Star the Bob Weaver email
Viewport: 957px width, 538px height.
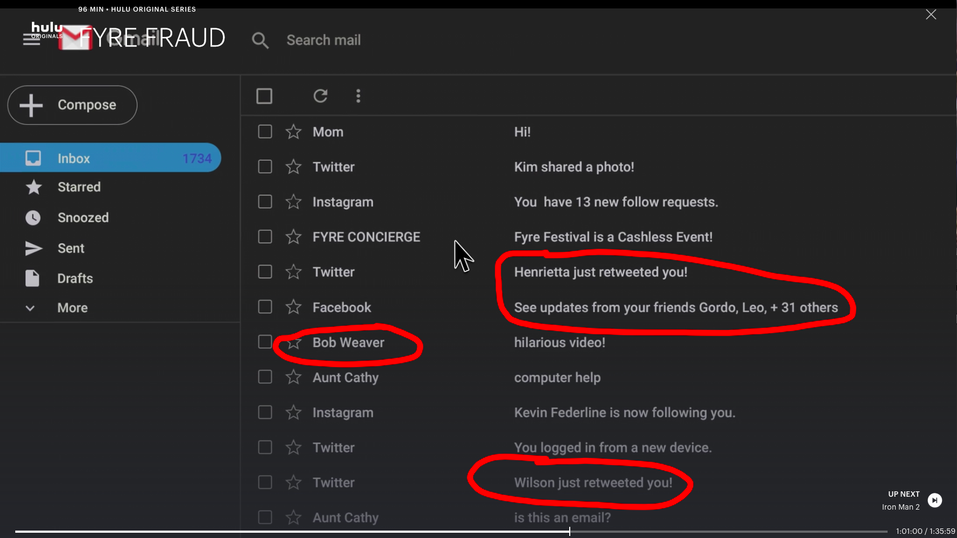pos(294,342)
